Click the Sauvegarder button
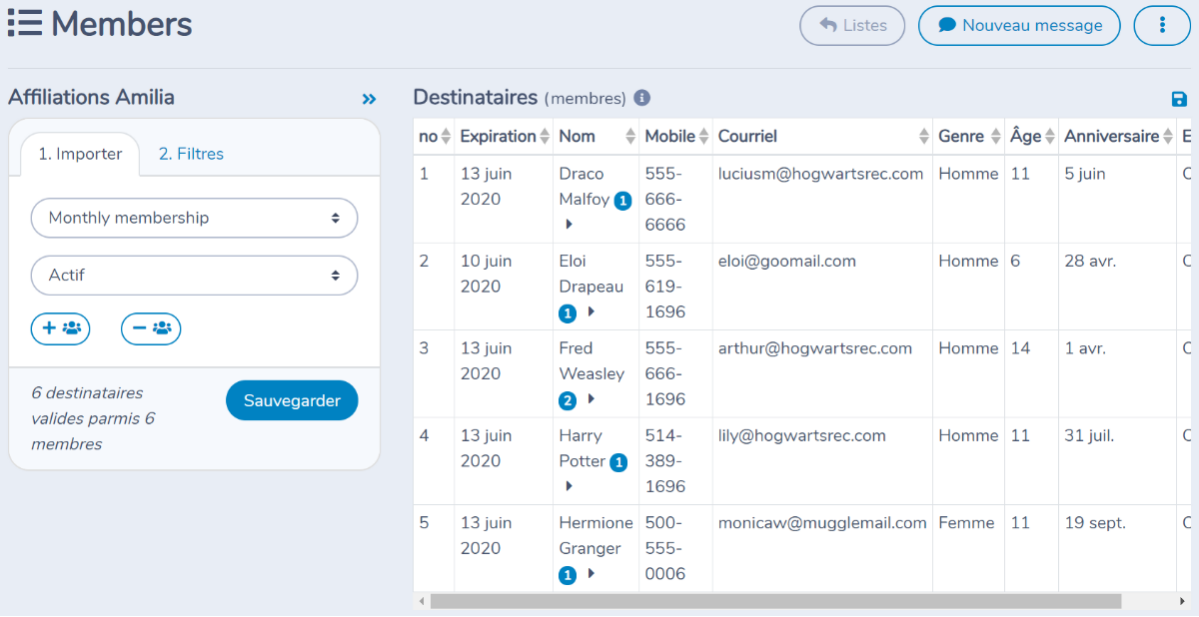 292,401
